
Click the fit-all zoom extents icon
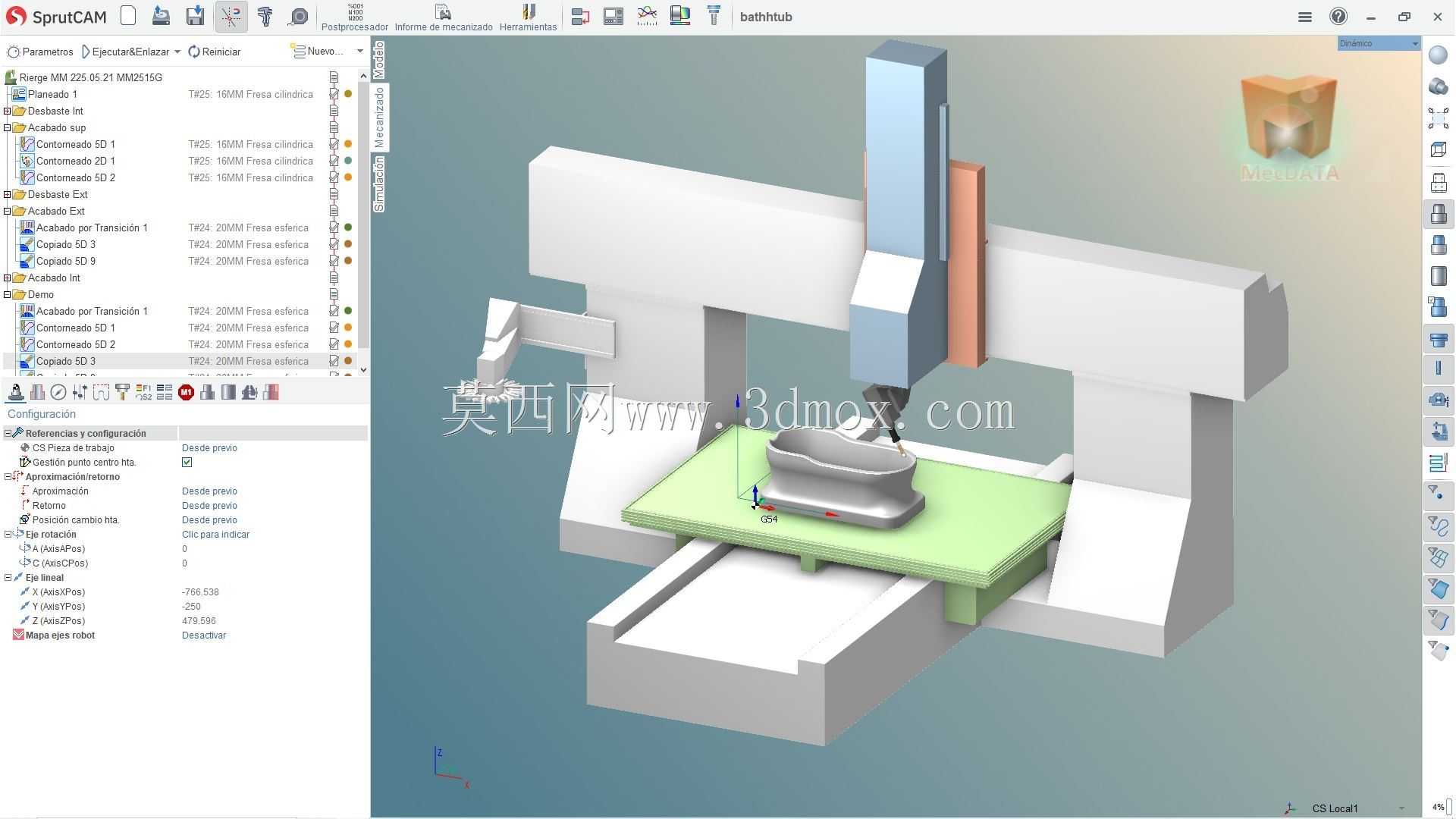point(1438,118)
